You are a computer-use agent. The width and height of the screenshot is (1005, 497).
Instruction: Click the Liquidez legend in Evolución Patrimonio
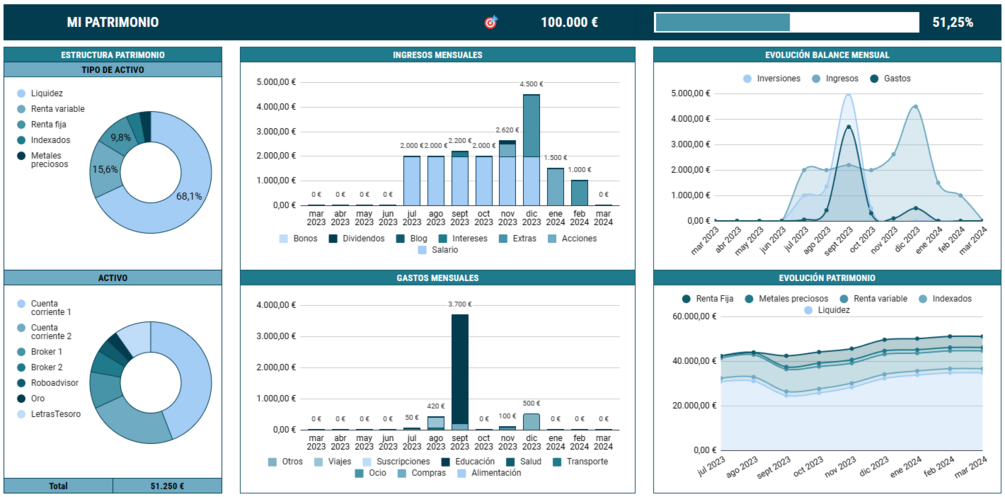point(827,310)
